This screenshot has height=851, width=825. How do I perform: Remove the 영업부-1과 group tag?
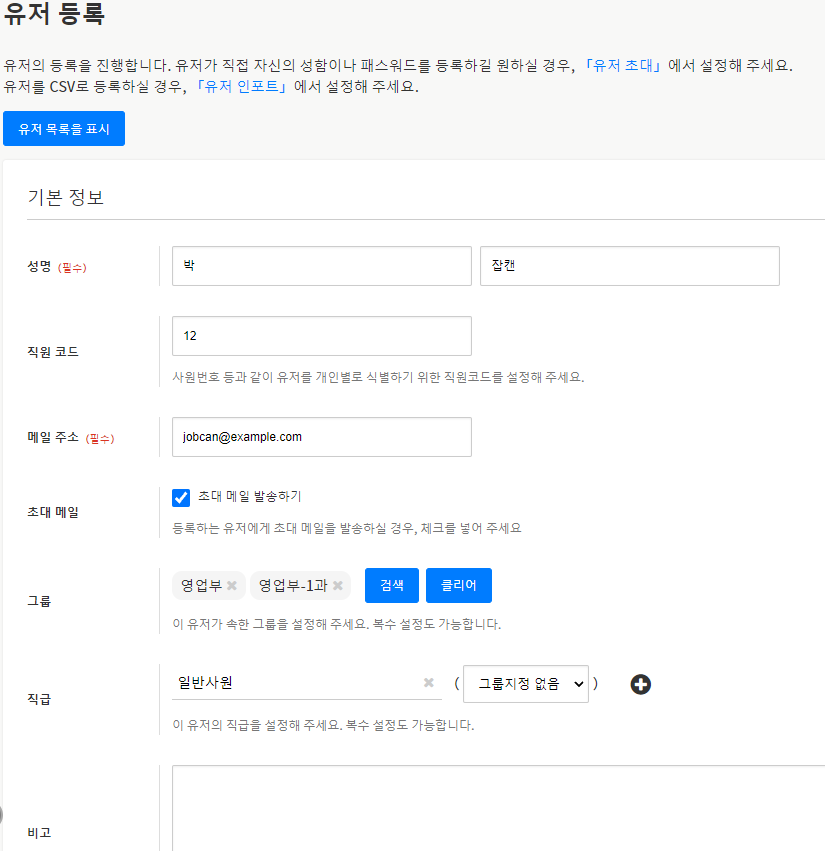click(339, 586)
